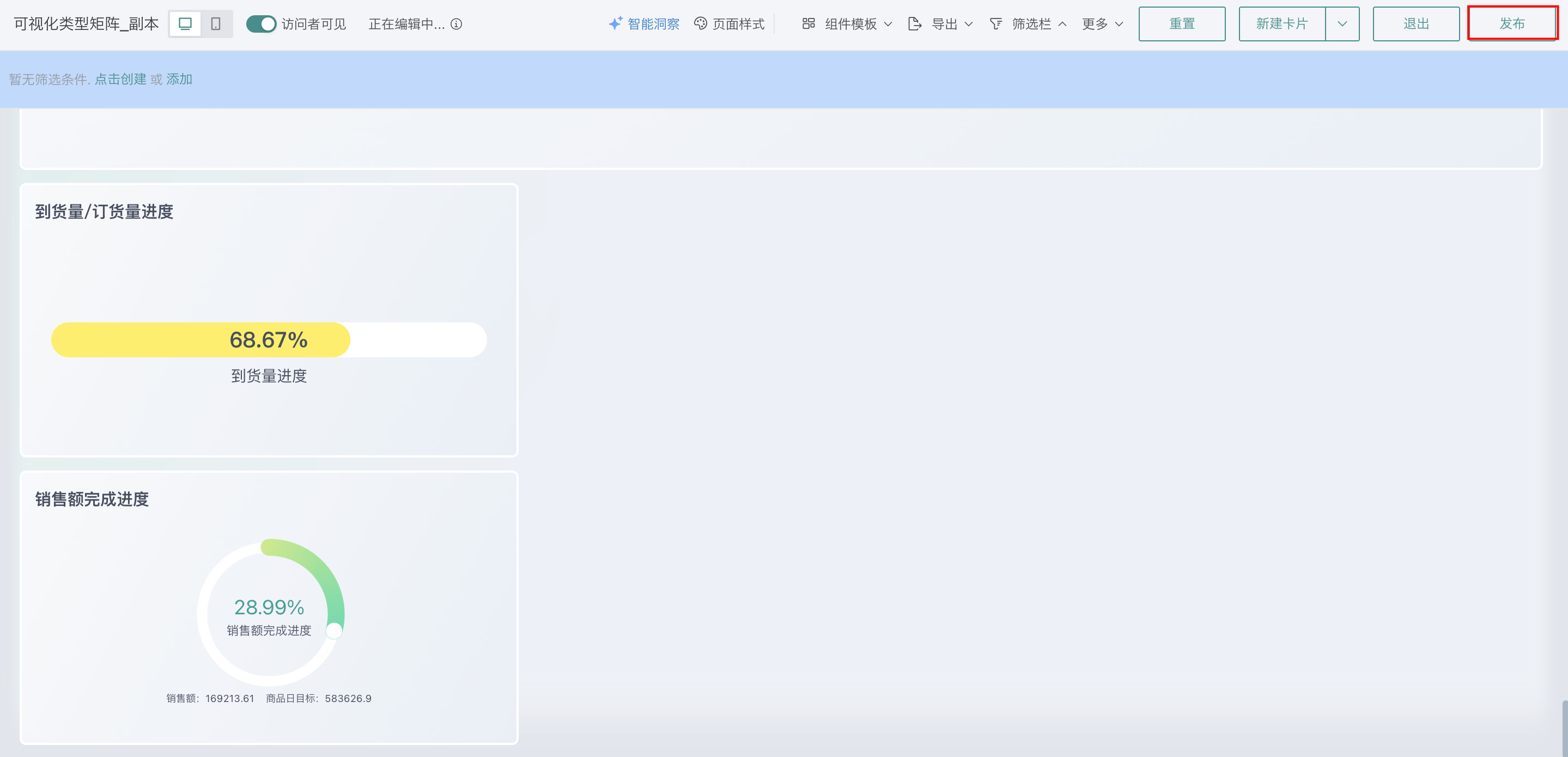Screen dimensions: 1568x757
Task: Click the 添加 filter link
Action: [180, 79]
